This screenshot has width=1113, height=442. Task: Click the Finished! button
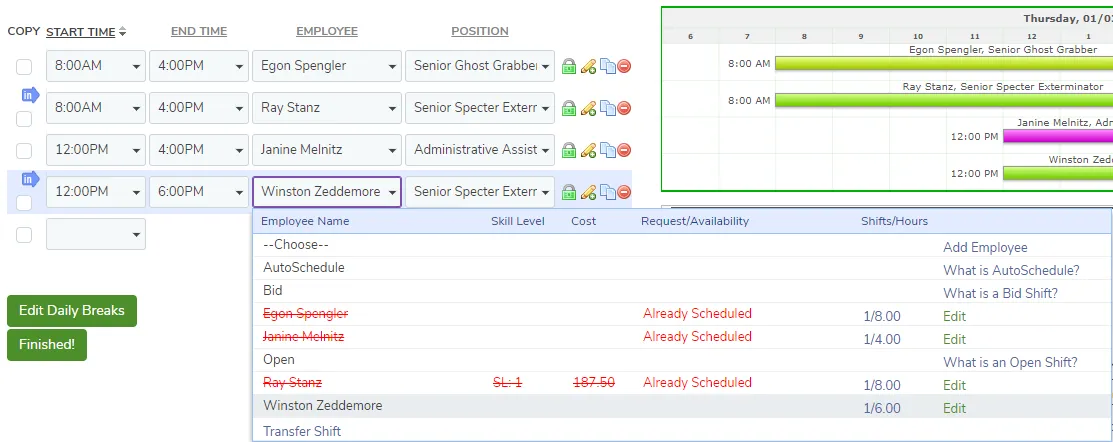47,345
